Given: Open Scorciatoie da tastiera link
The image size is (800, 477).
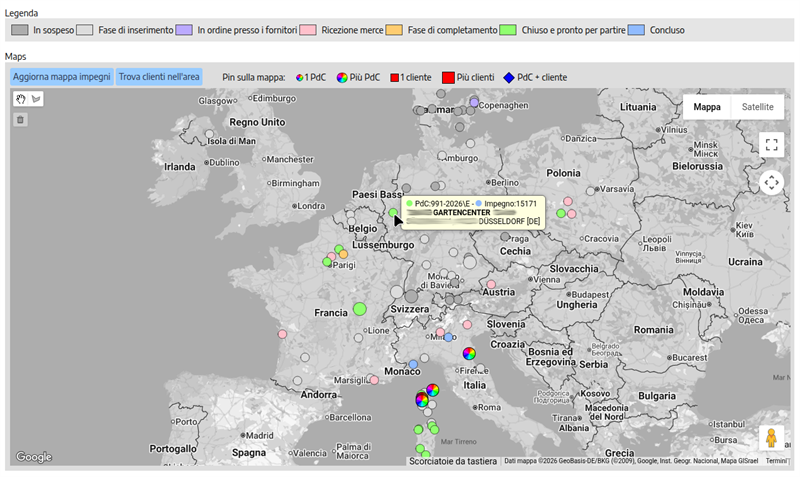Looking at the screenshot, I should click(453, 461).
